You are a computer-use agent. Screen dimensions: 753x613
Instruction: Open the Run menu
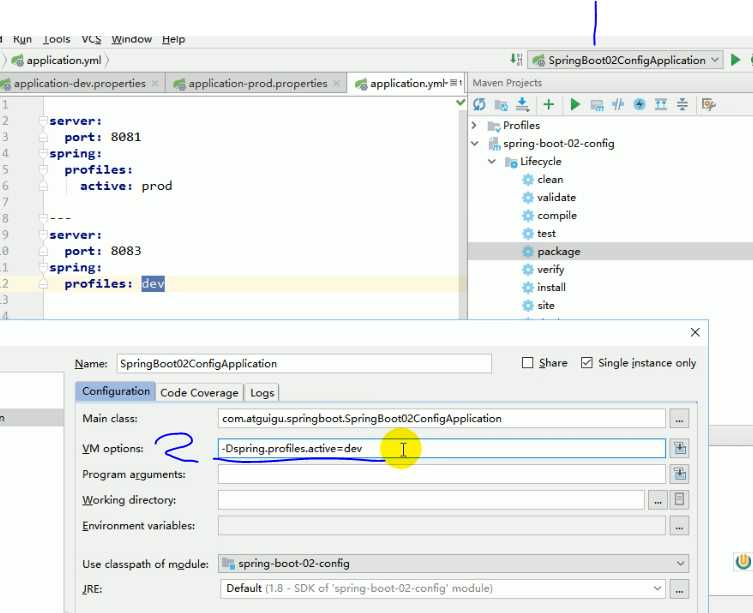(x=22, y=39)
